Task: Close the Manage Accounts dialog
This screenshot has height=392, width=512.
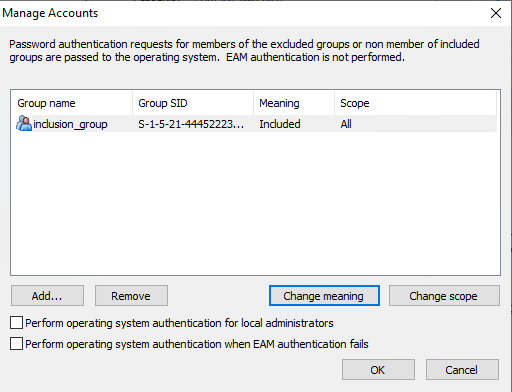Action: 496,13
